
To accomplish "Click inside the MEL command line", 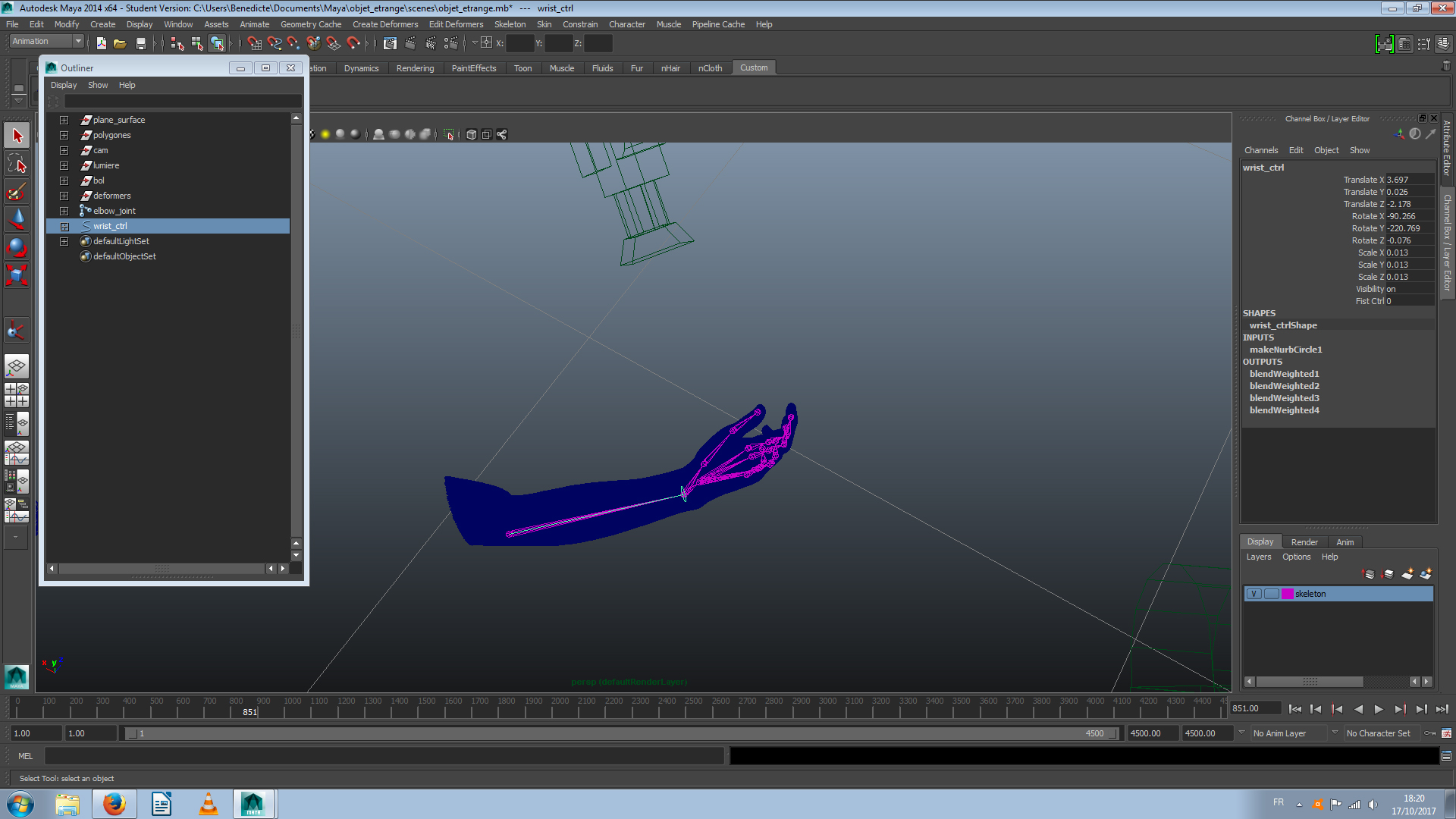I will pos(379,756).
